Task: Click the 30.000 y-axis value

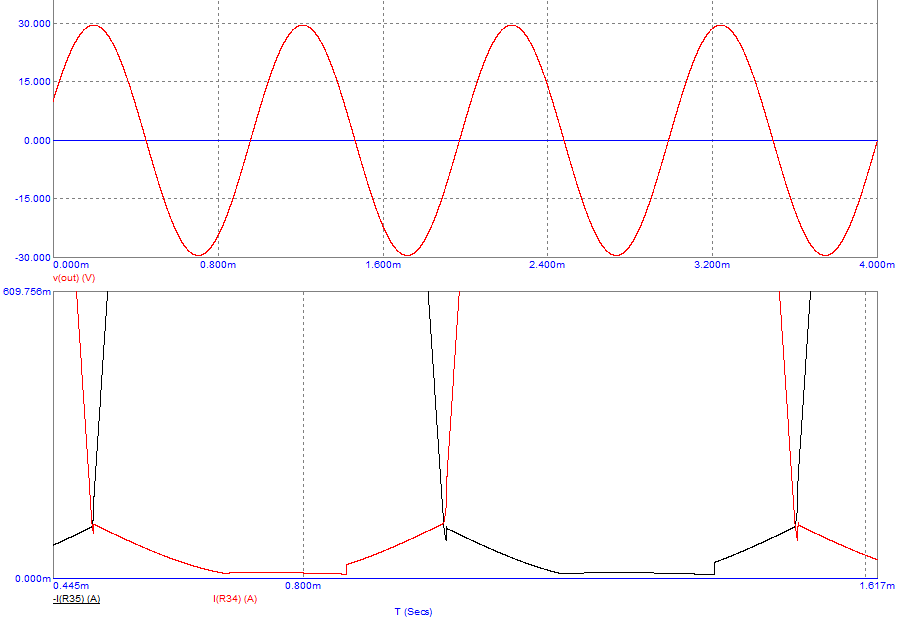Action: (x=34, y=24)
